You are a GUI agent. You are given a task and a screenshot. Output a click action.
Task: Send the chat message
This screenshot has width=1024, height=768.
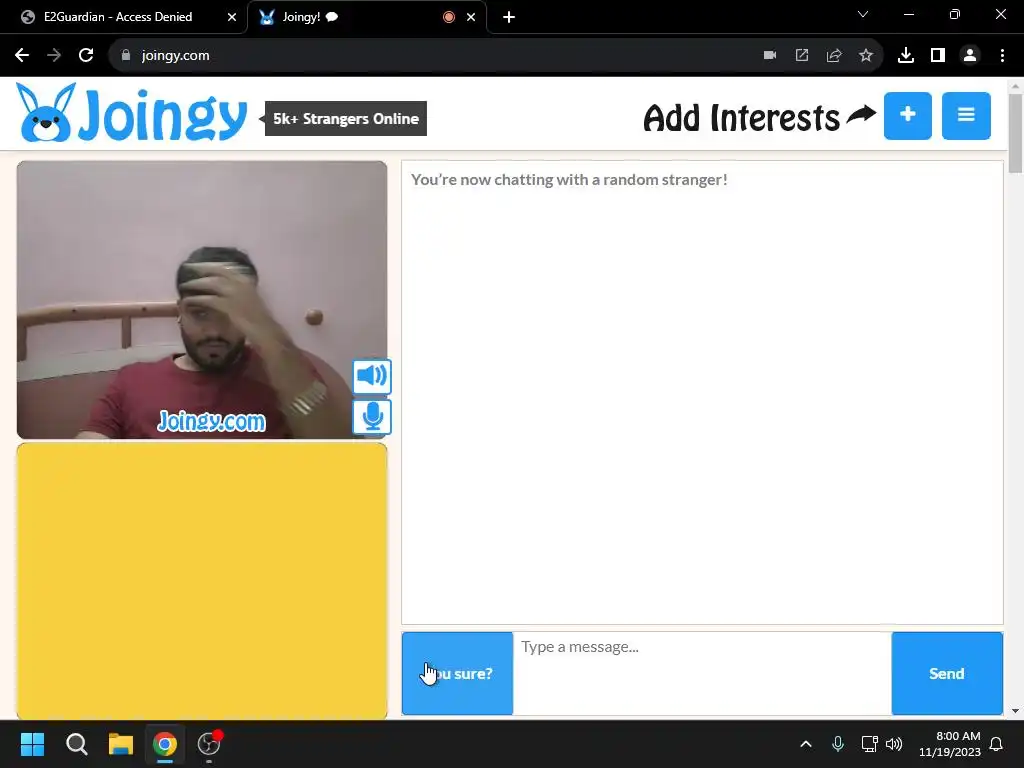click(947, 673)
